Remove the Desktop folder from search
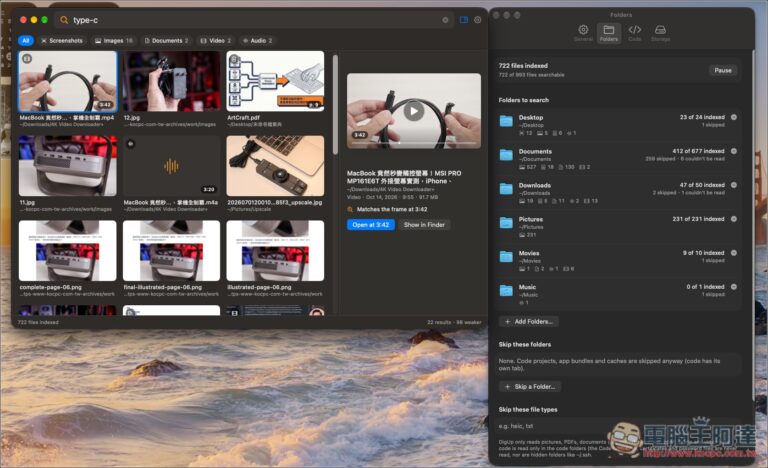 (734, 117)
